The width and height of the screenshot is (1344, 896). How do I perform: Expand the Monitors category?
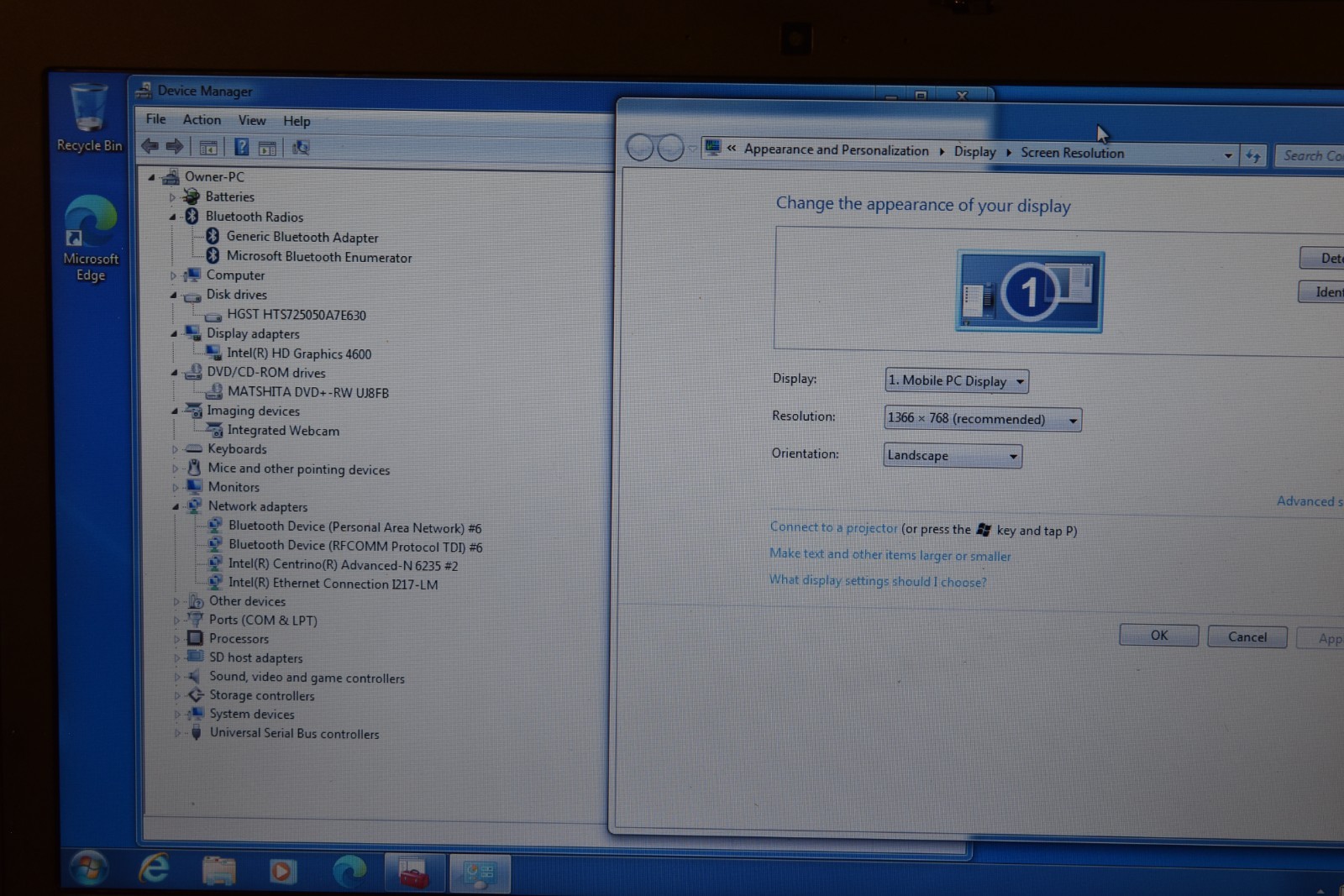[175, 487]
